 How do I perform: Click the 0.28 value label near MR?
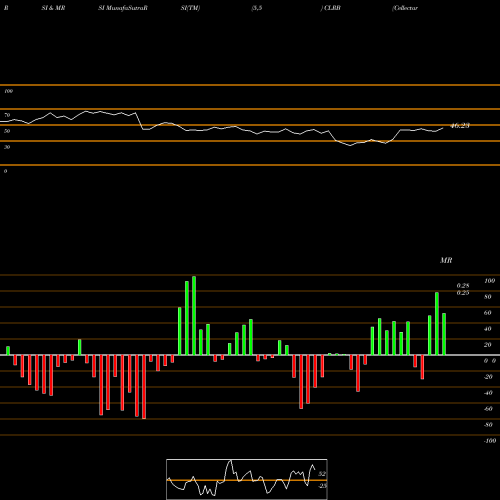coord(463,286)
